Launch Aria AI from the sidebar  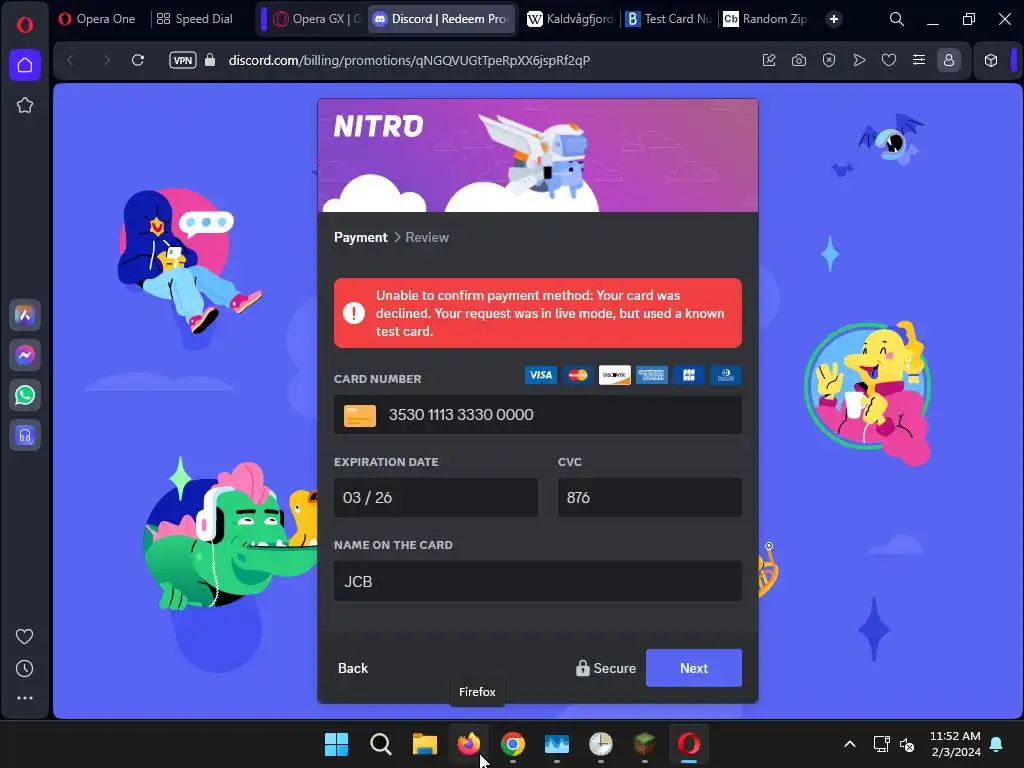[25, 315]
